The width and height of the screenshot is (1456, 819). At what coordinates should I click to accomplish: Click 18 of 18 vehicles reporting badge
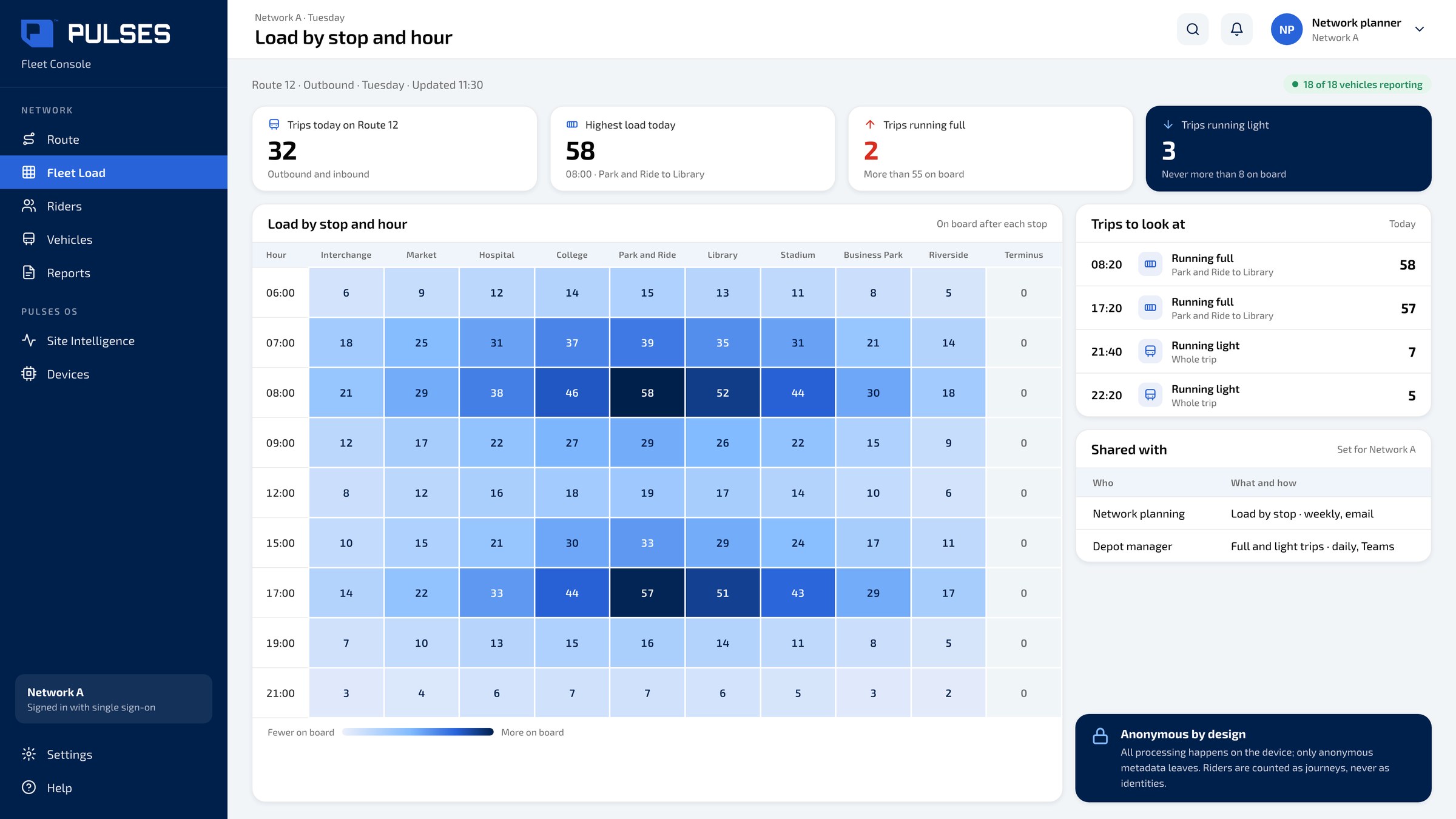[1357, 84]
